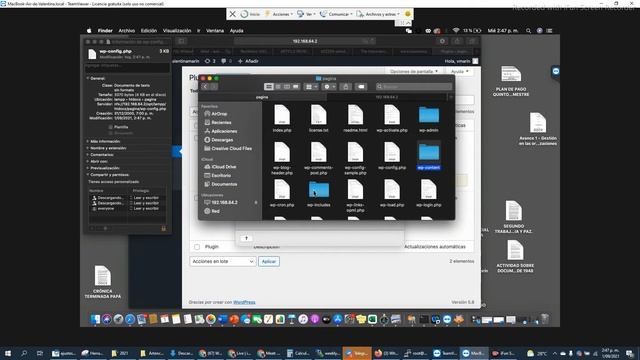
Task: Select the wp-load.php file
Action: (392, 190)
